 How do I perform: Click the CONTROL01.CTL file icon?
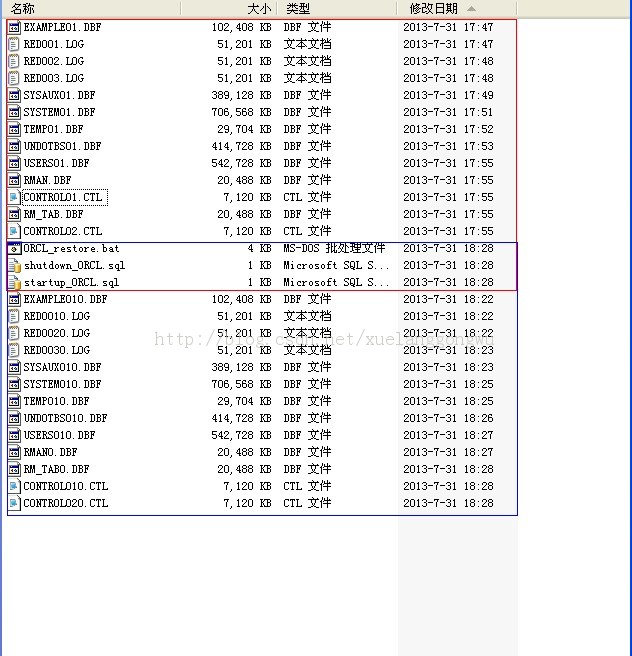click(x=14, y=197)
